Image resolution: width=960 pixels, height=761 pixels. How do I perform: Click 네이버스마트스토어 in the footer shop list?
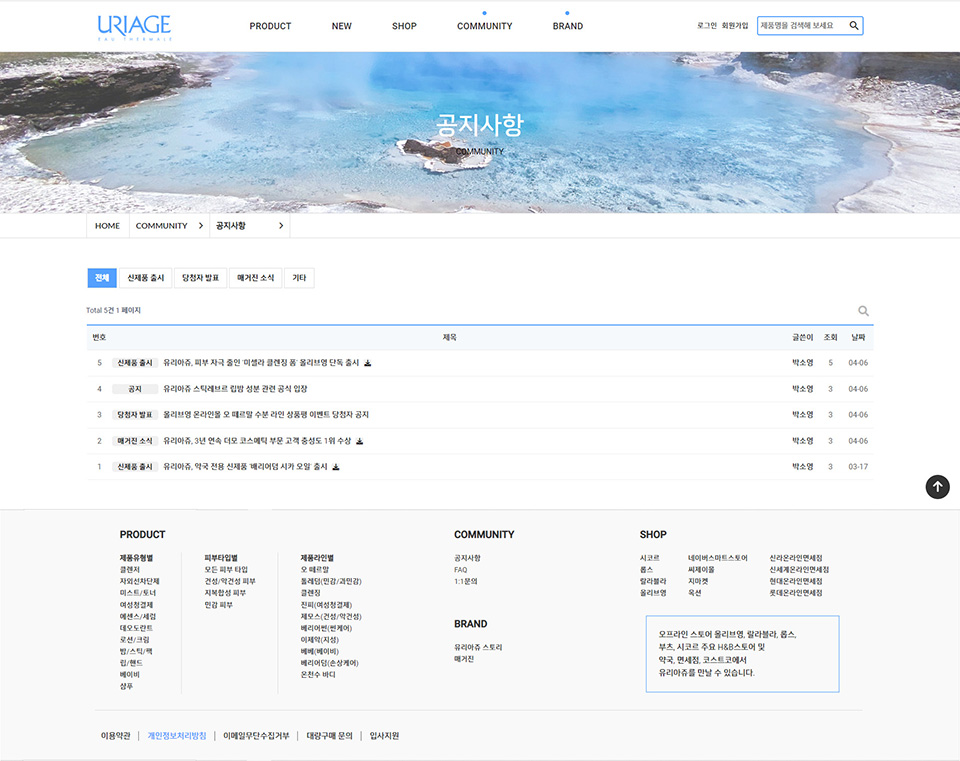tap(718, 558)
